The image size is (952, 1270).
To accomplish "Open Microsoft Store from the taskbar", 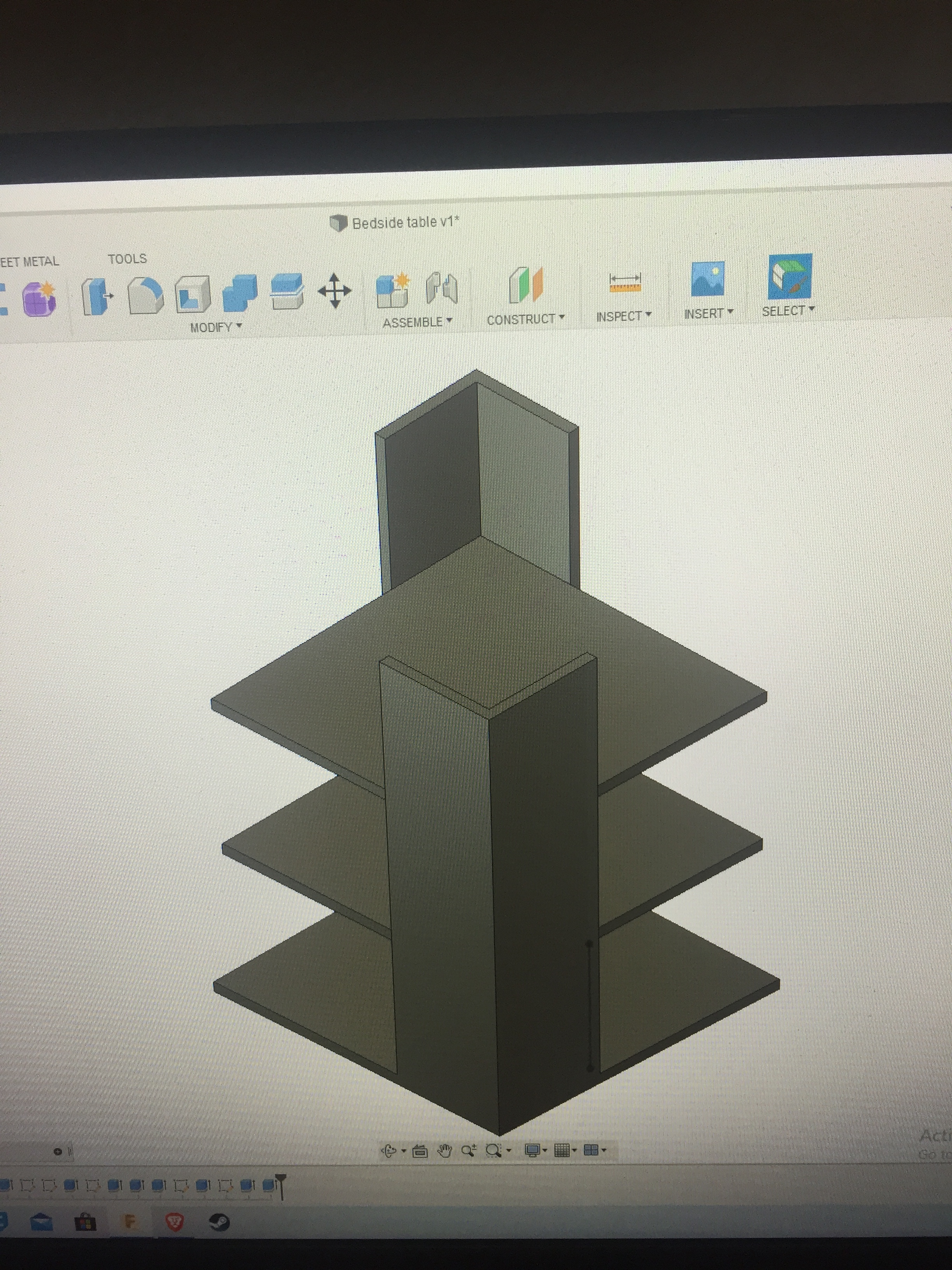I will click(x=86, y=1222).
